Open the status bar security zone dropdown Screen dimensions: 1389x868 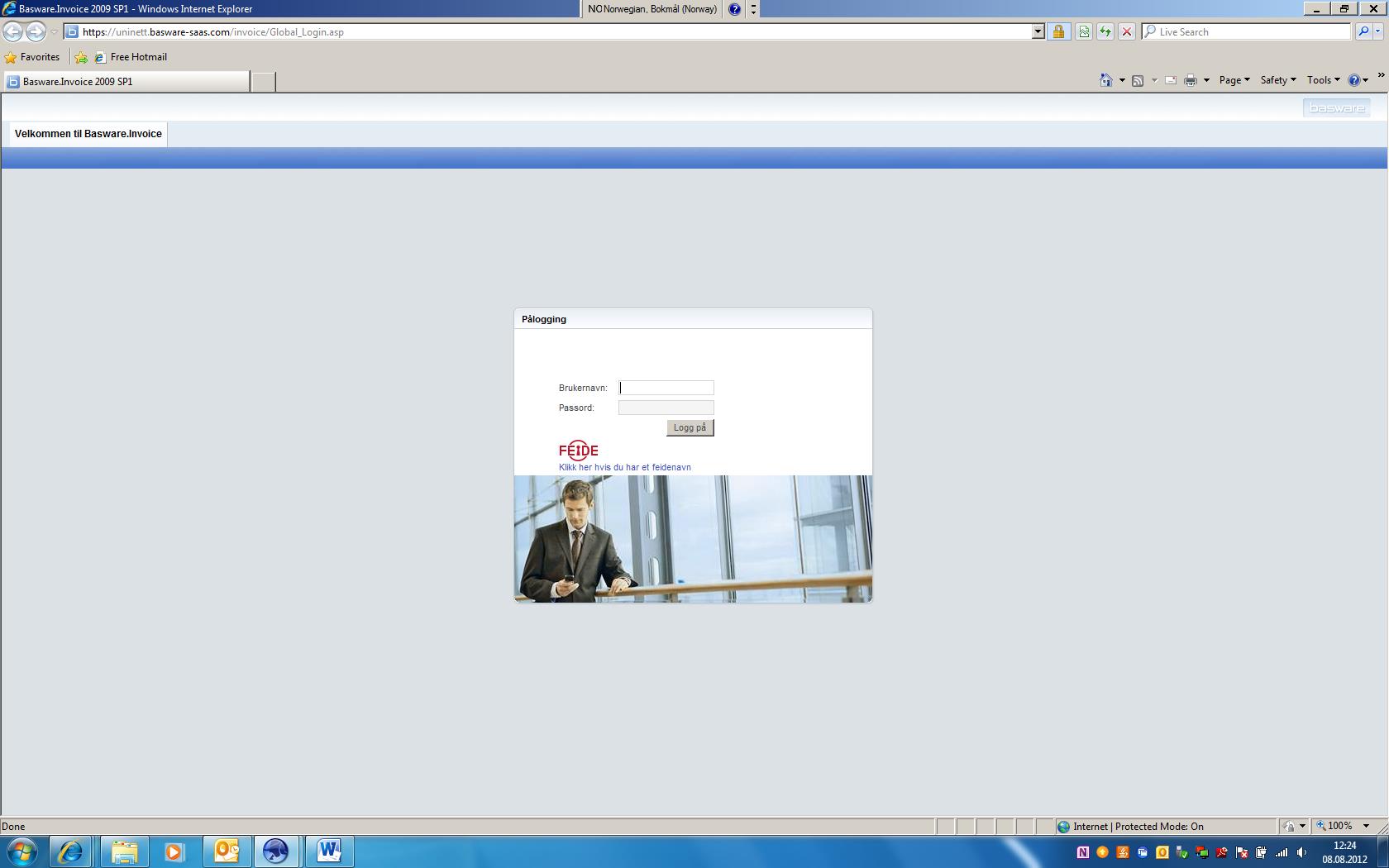coord(1302,827)
